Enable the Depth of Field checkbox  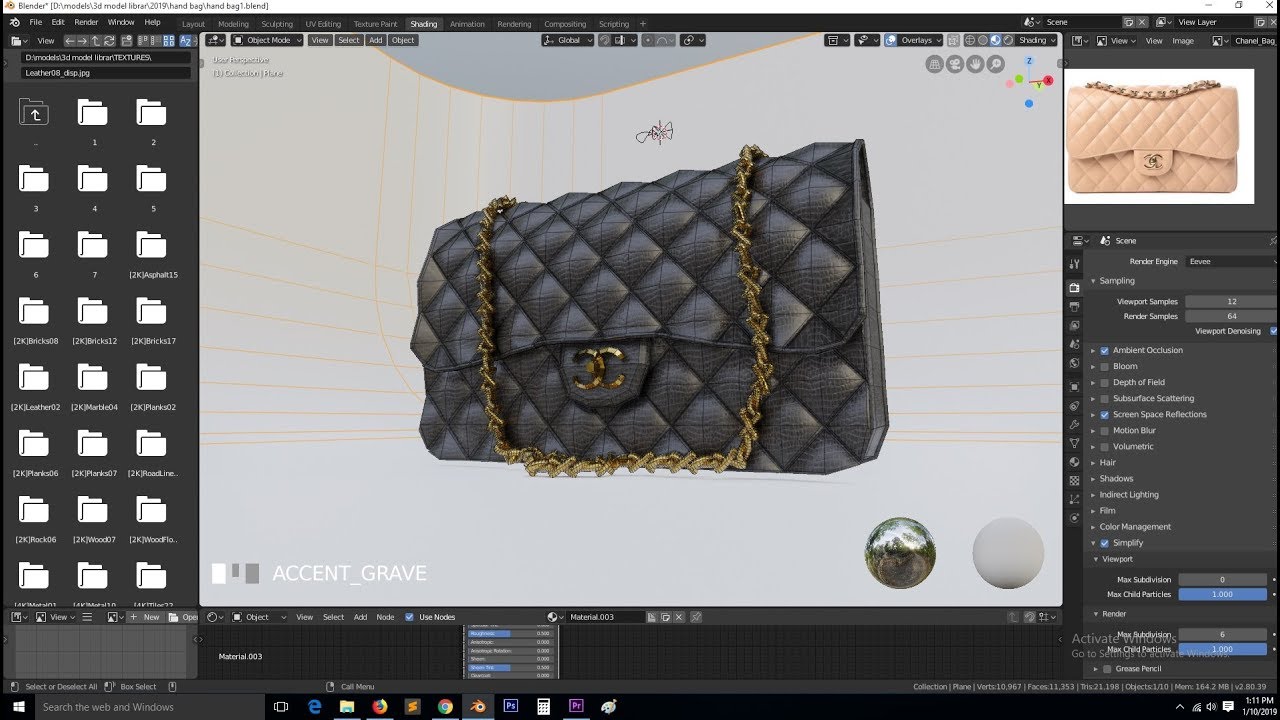click(1105, 383)
